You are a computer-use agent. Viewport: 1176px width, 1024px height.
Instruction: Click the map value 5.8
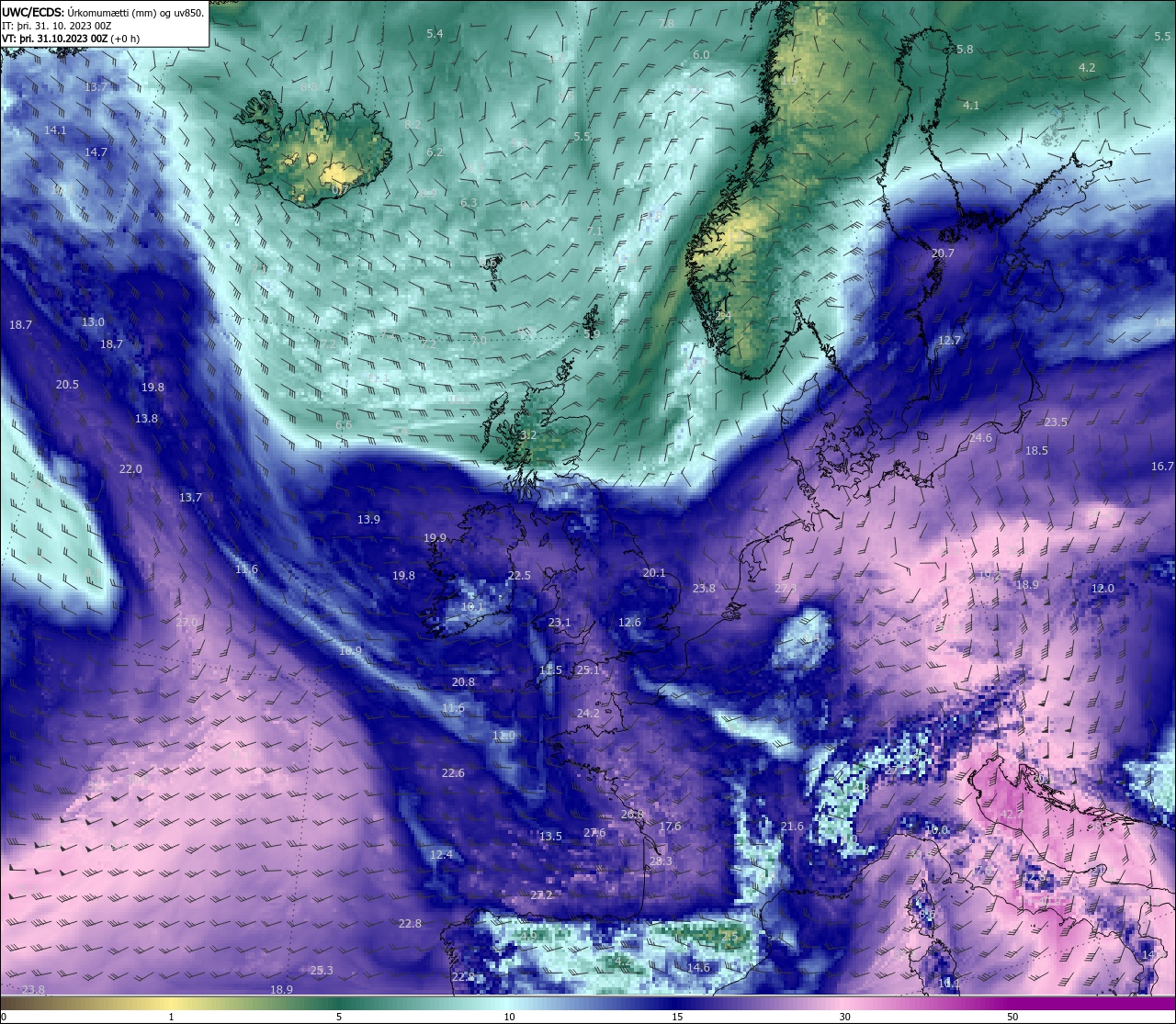(965, 50)
